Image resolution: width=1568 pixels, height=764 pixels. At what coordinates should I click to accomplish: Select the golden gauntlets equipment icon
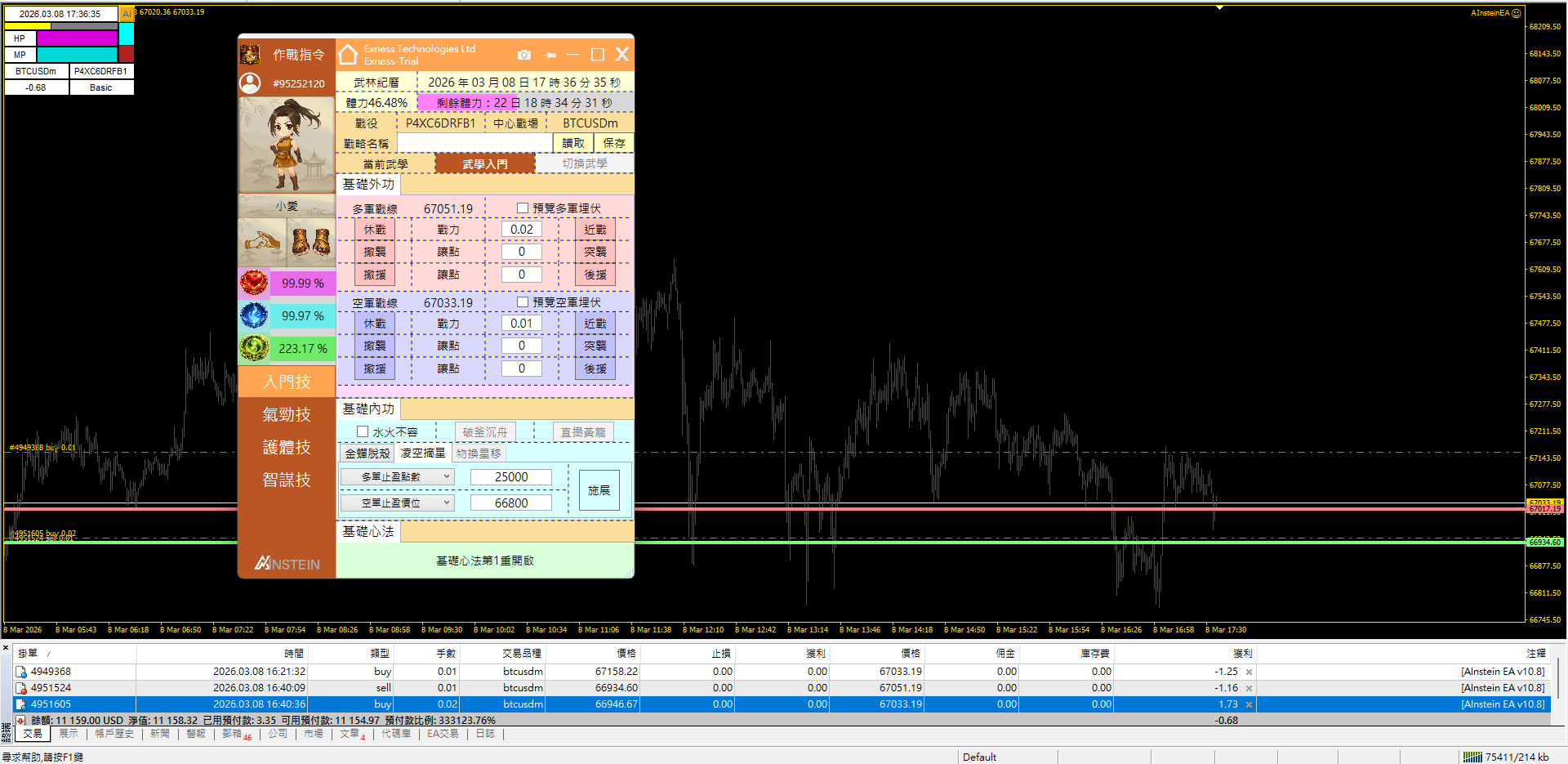click(x=311, y=242)
